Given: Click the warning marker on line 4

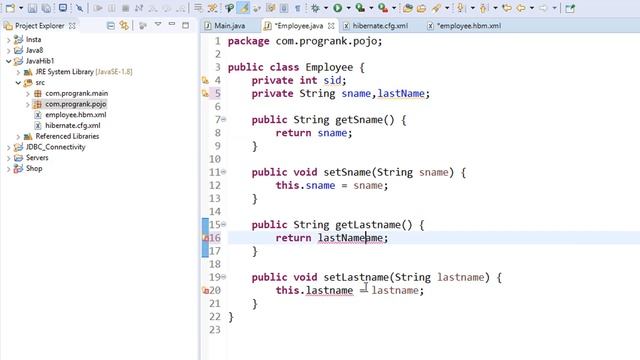Looking at the screenshot, I should pyautogui.click(x=205, y=80).
